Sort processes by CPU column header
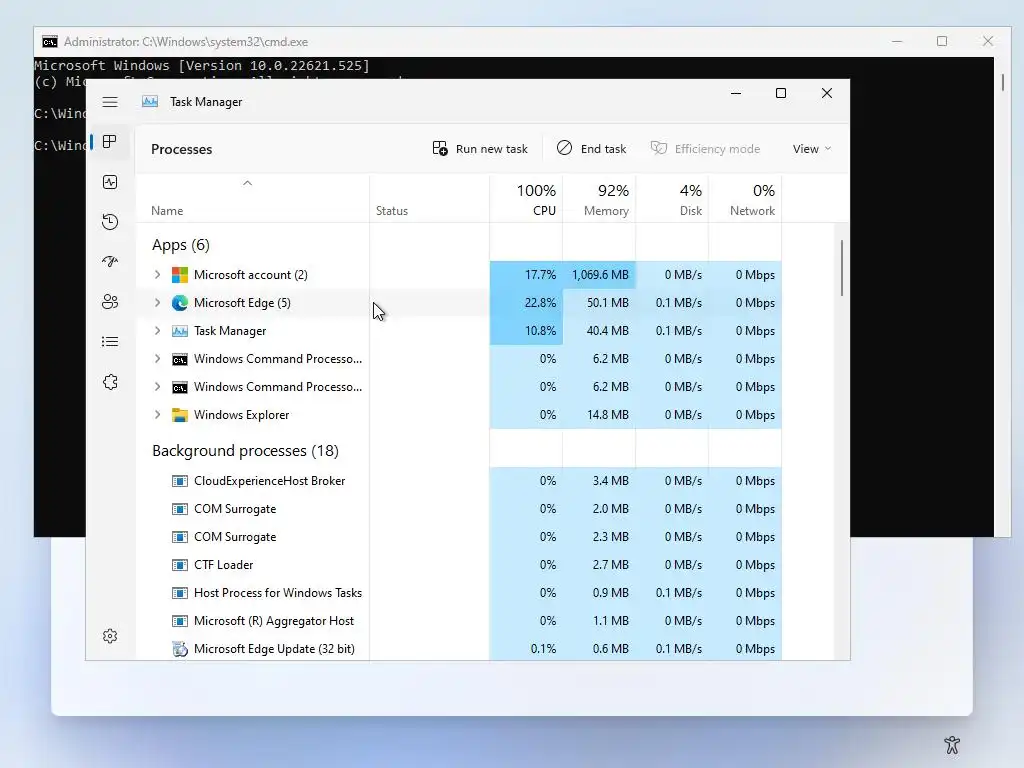Viewport: 1024px width, 768px height. (526, 200)
